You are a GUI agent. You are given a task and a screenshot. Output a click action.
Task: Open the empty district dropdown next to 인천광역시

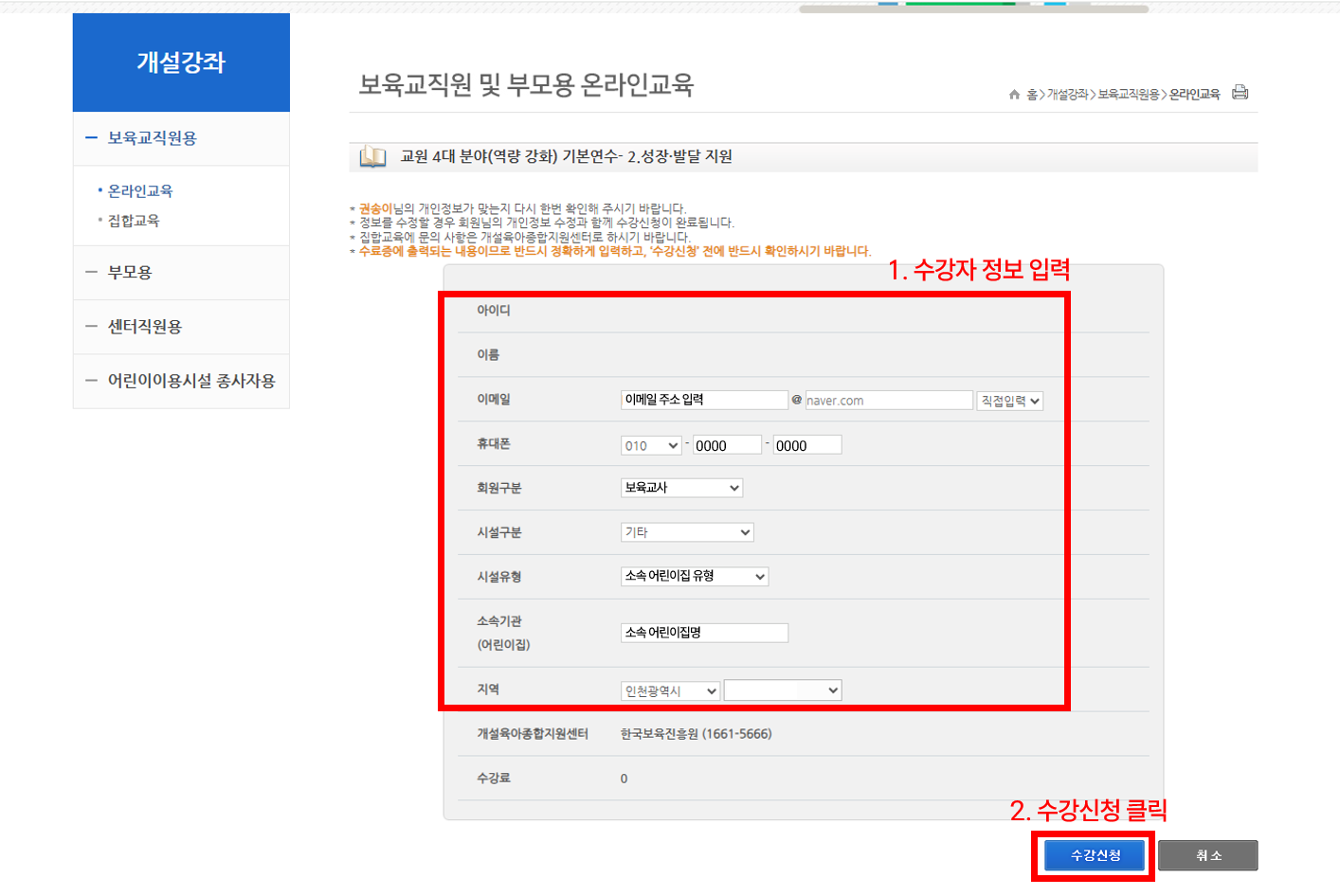point(782,691)
